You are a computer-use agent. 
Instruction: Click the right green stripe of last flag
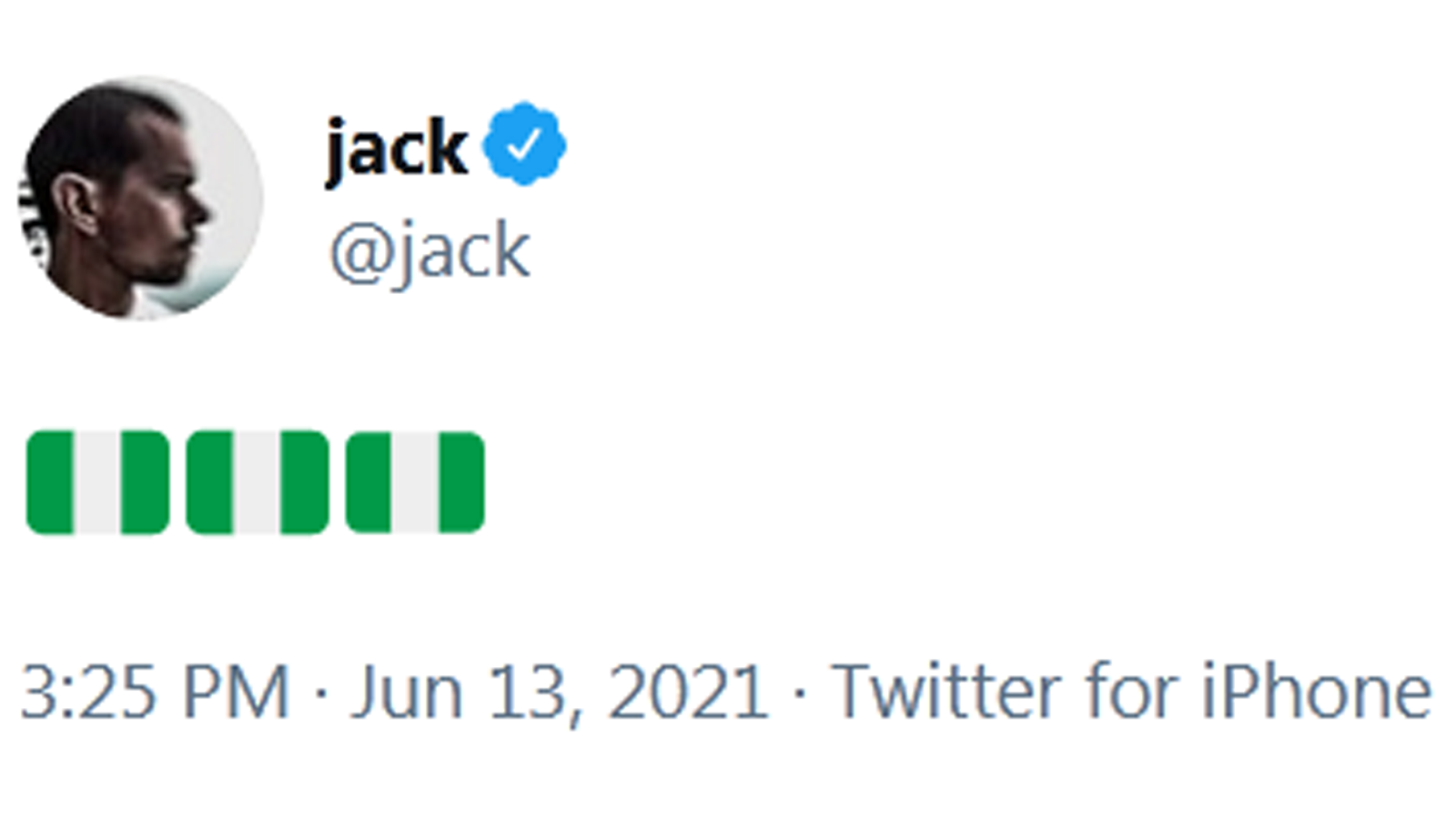click(461, 482)
